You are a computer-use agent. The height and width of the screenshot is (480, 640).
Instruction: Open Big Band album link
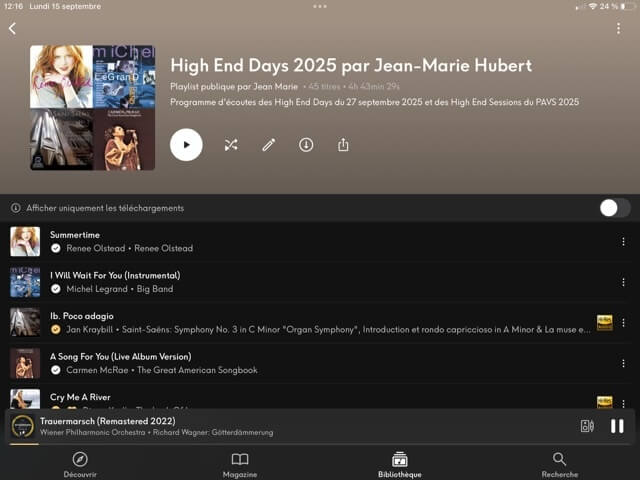(155, 289)
